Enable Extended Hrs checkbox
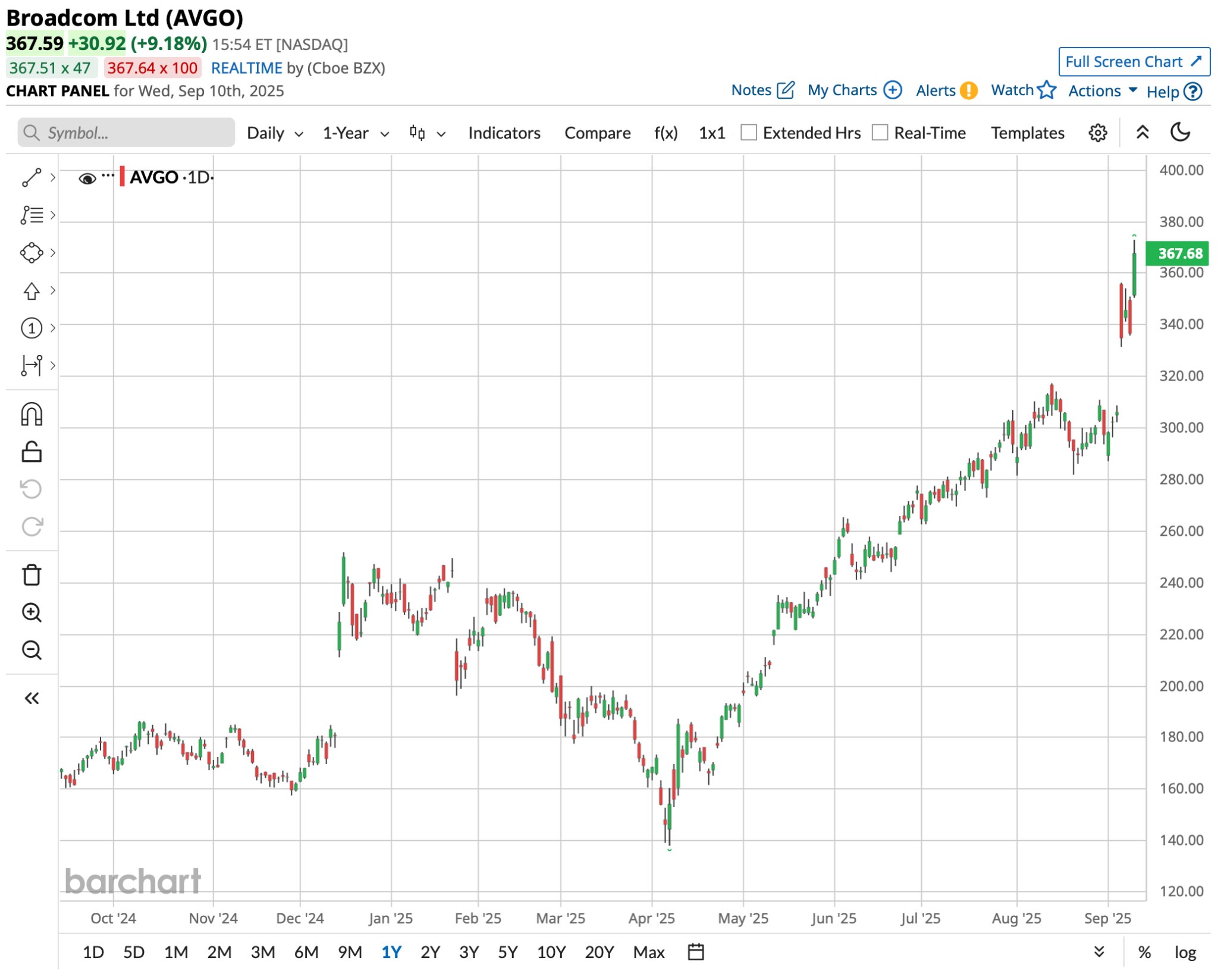Image resolution: width=1218 pixels, height=980 pixels. (748, 133)
